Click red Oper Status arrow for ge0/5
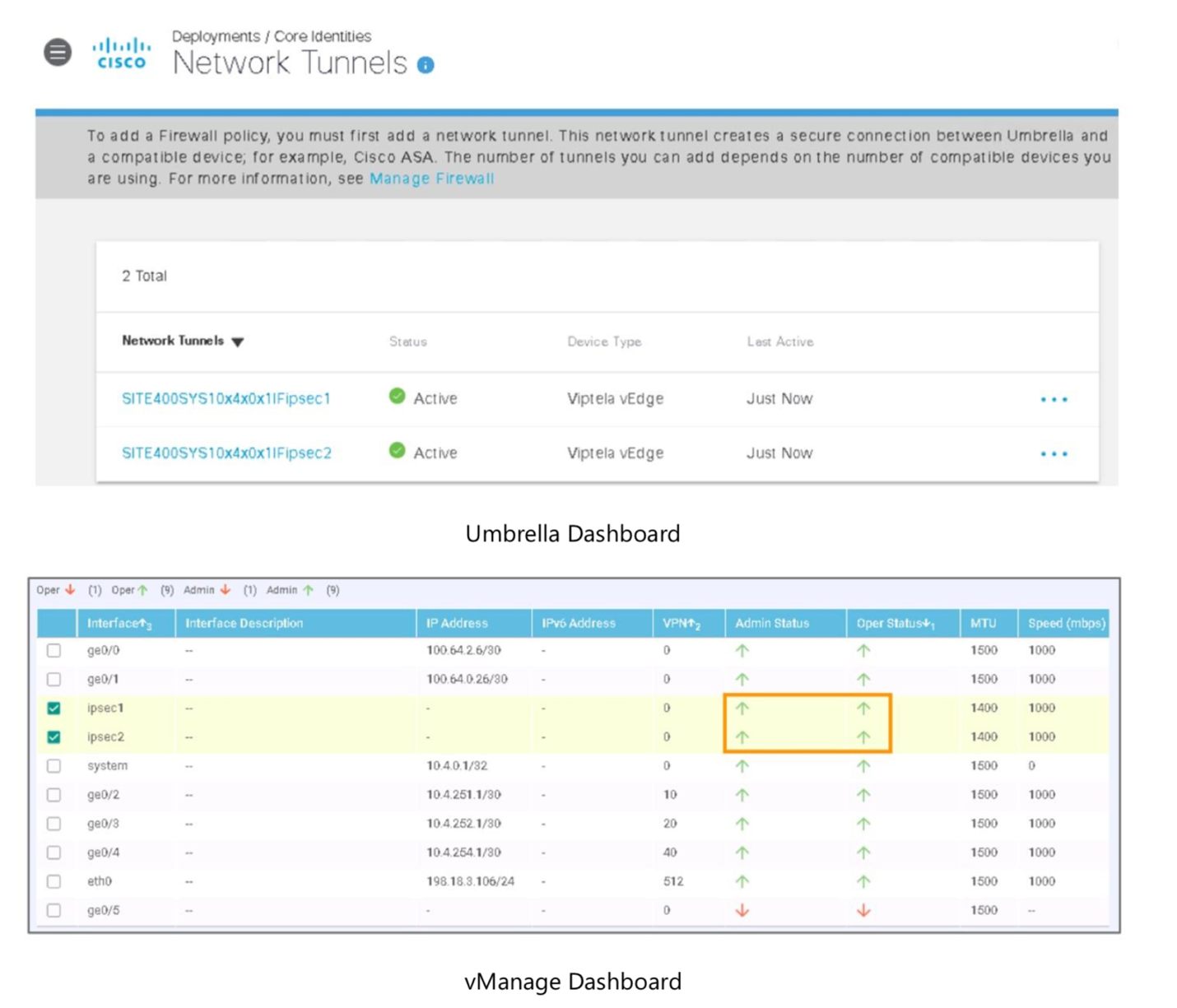 tap(863, 910)
